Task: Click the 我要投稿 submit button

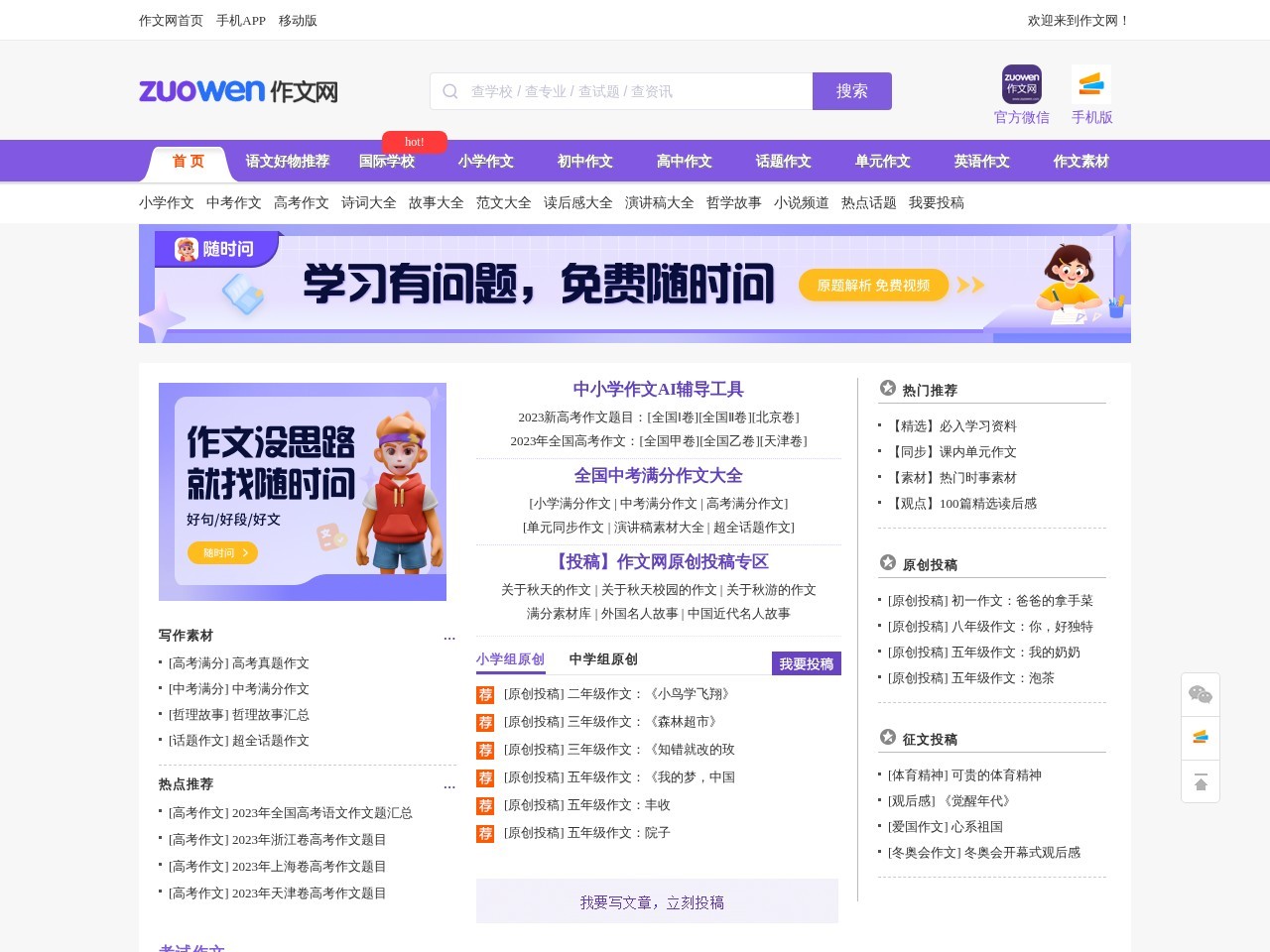Action: pos(807,663)
